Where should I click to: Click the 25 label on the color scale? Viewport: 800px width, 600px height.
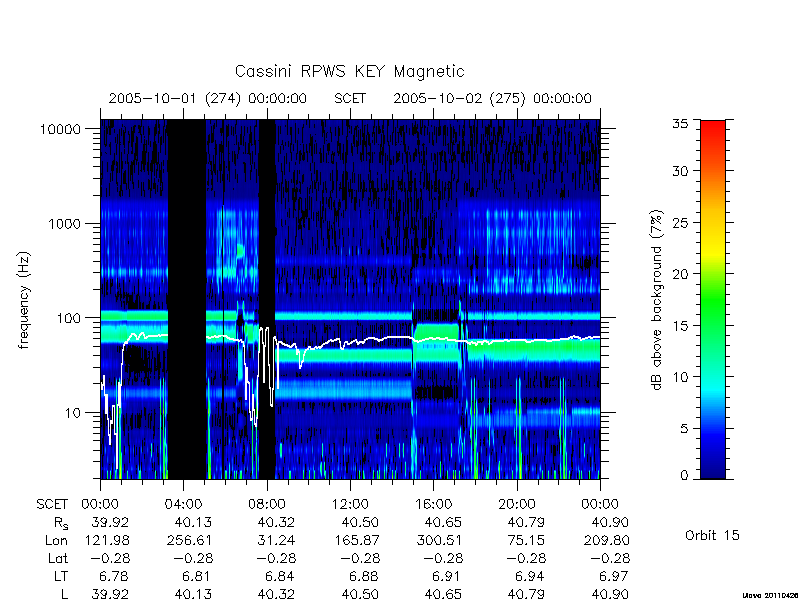click(680, 223)
